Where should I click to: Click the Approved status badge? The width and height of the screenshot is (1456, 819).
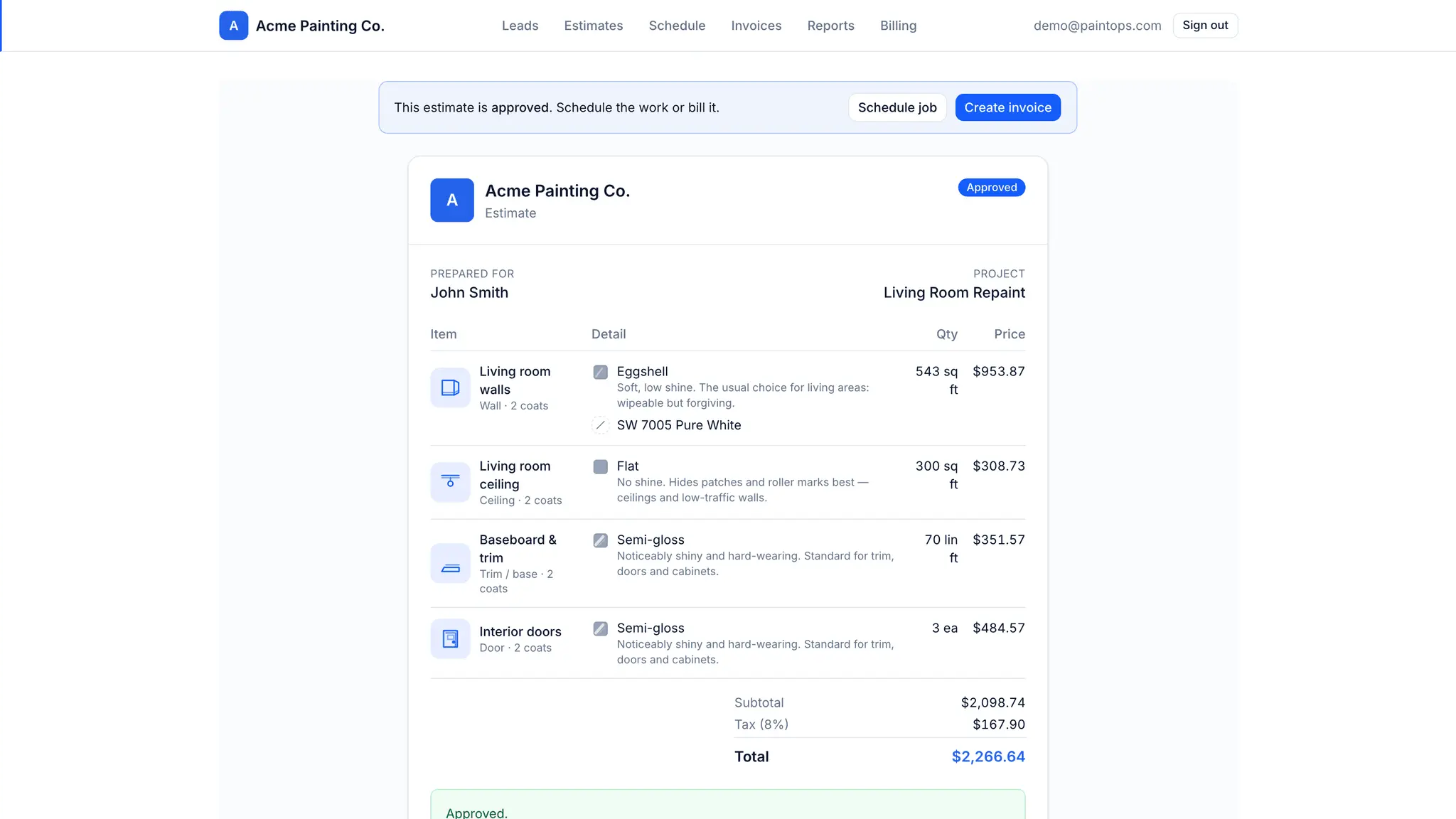coord(991,188)
